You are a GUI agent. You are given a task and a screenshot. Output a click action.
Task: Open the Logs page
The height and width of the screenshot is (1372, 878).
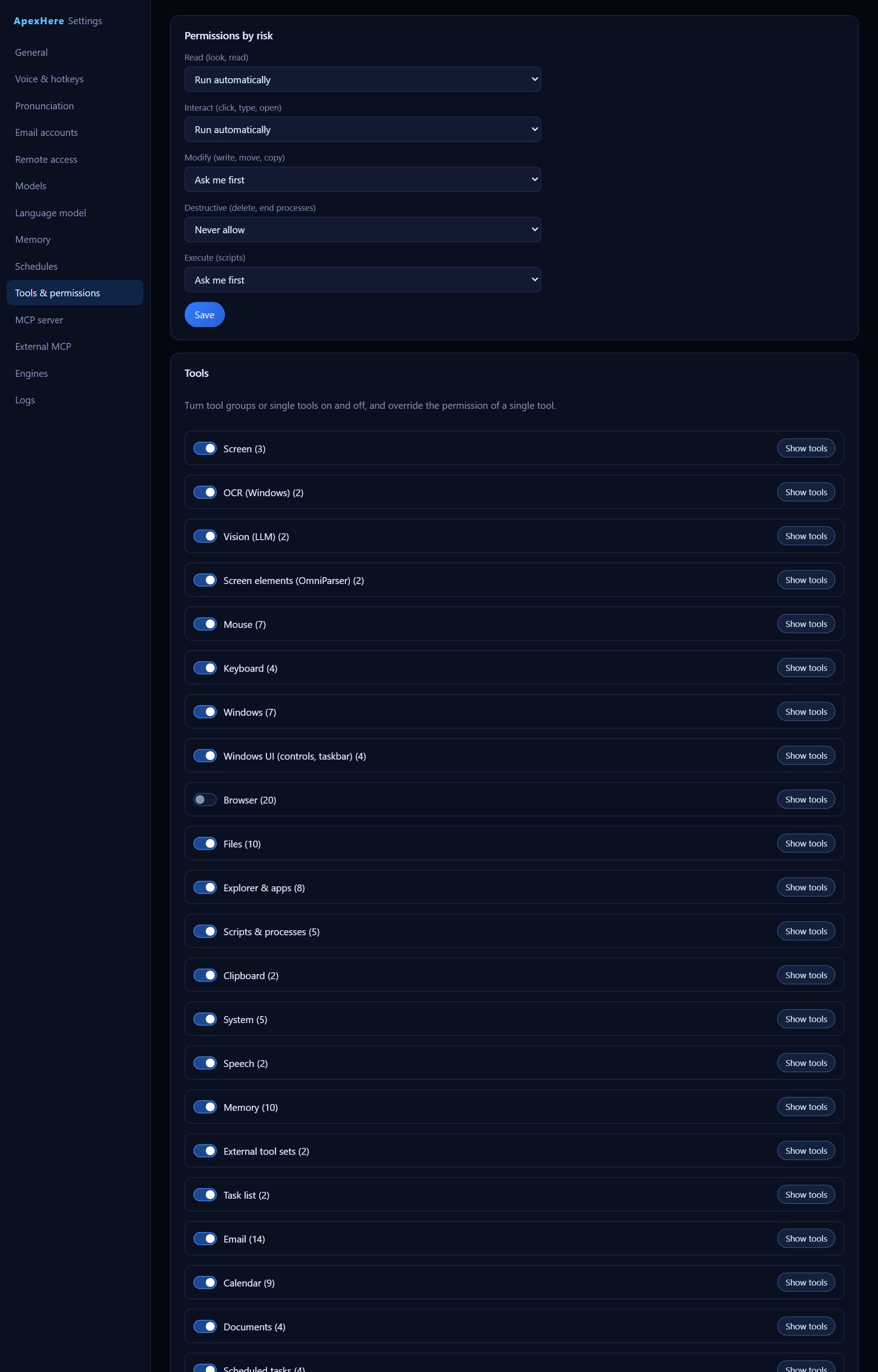pos(75,400)
